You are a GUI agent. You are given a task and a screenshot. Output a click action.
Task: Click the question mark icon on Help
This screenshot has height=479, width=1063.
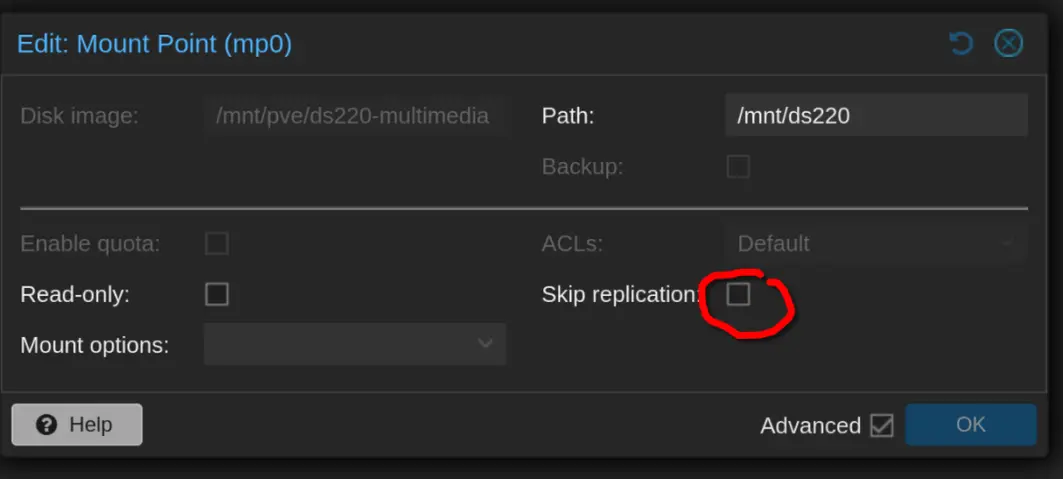tap(47, 425)
